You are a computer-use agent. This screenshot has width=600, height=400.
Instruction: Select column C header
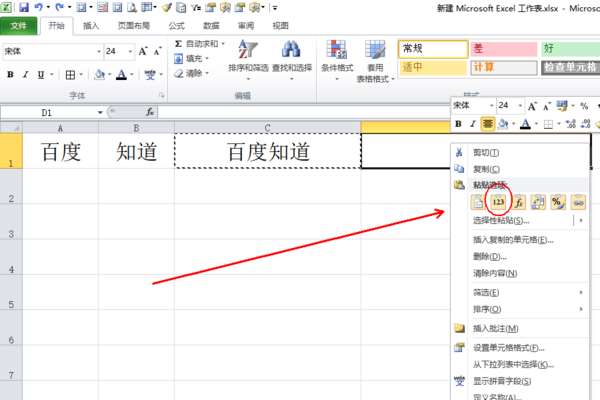(267, 127)
